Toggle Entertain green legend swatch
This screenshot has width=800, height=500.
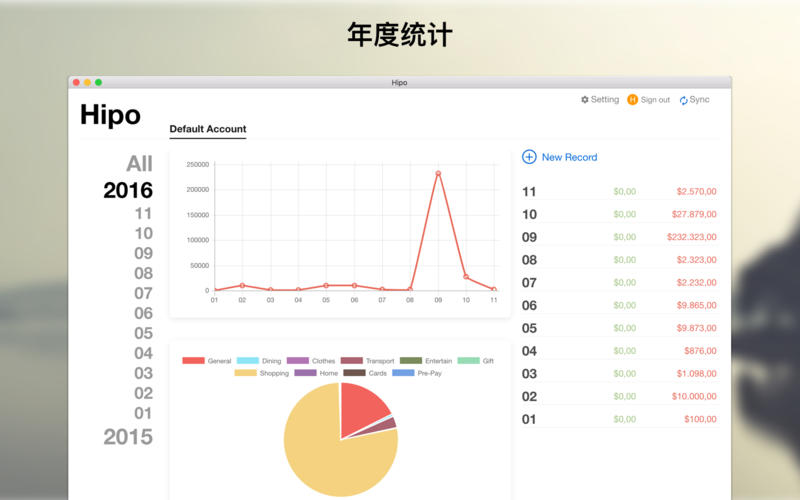tap(411, 361)
